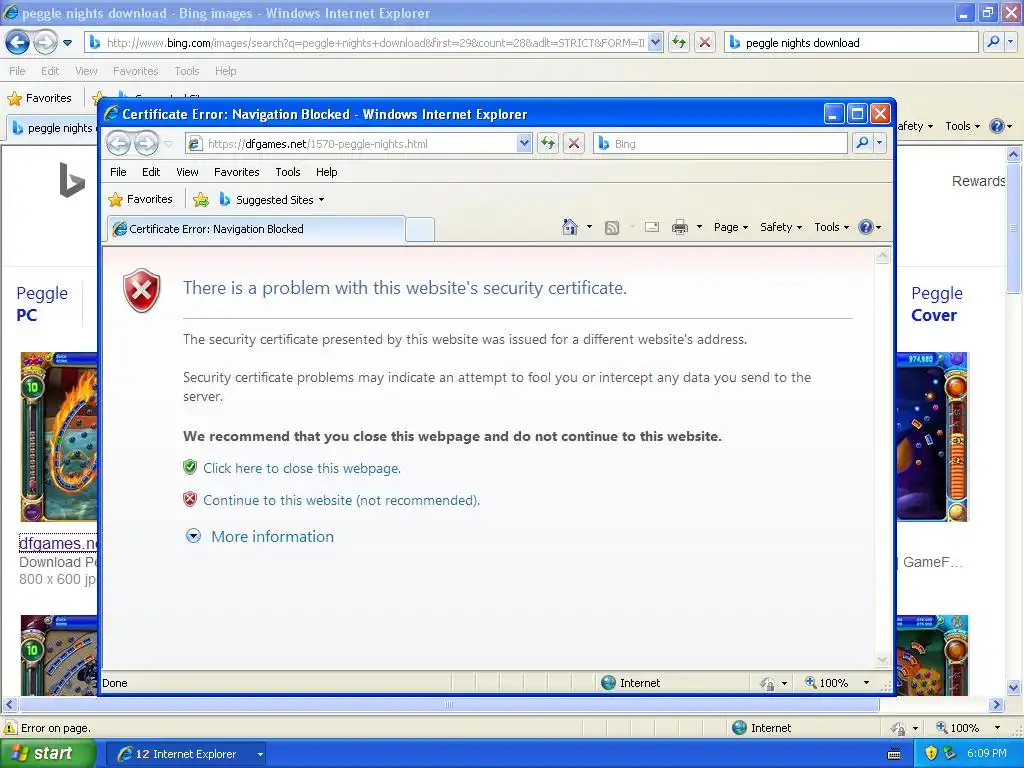Click Back button in Certificate Error window

(118, 143)
